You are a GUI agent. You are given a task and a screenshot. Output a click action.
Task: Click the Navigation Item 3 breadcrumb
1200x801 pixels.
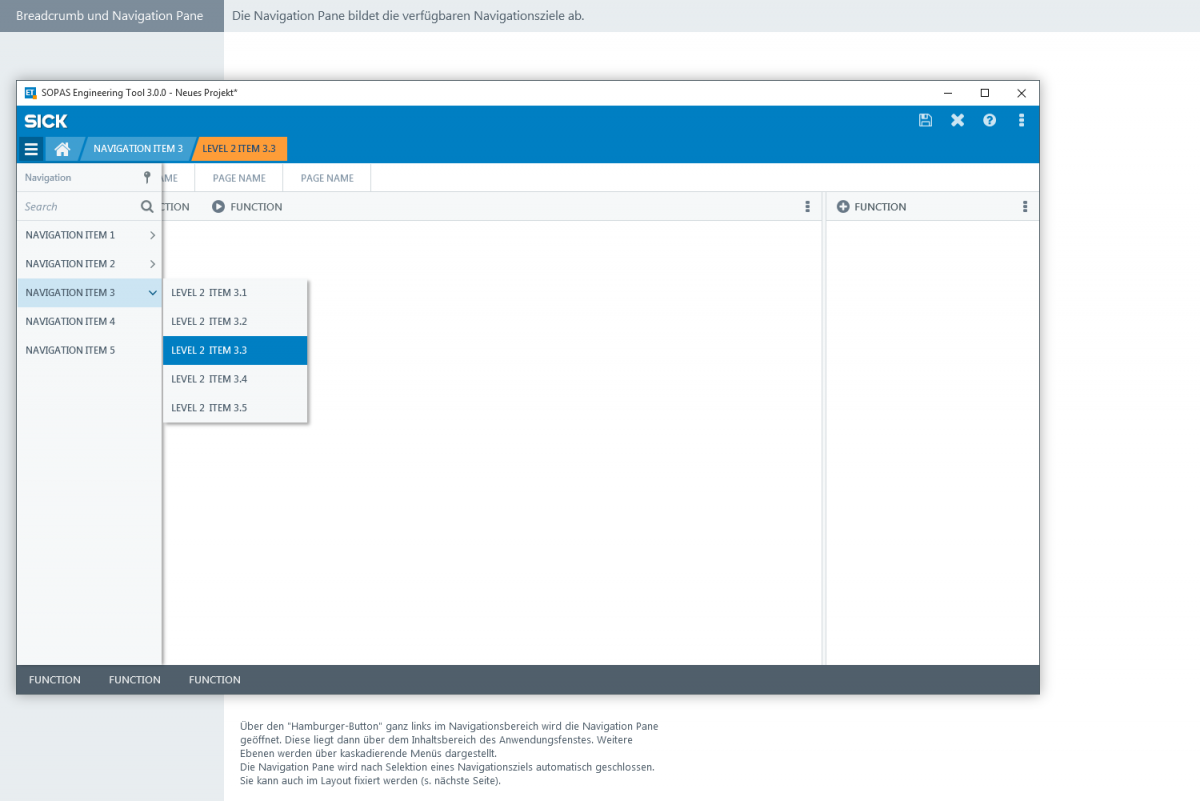click(138, 149)
